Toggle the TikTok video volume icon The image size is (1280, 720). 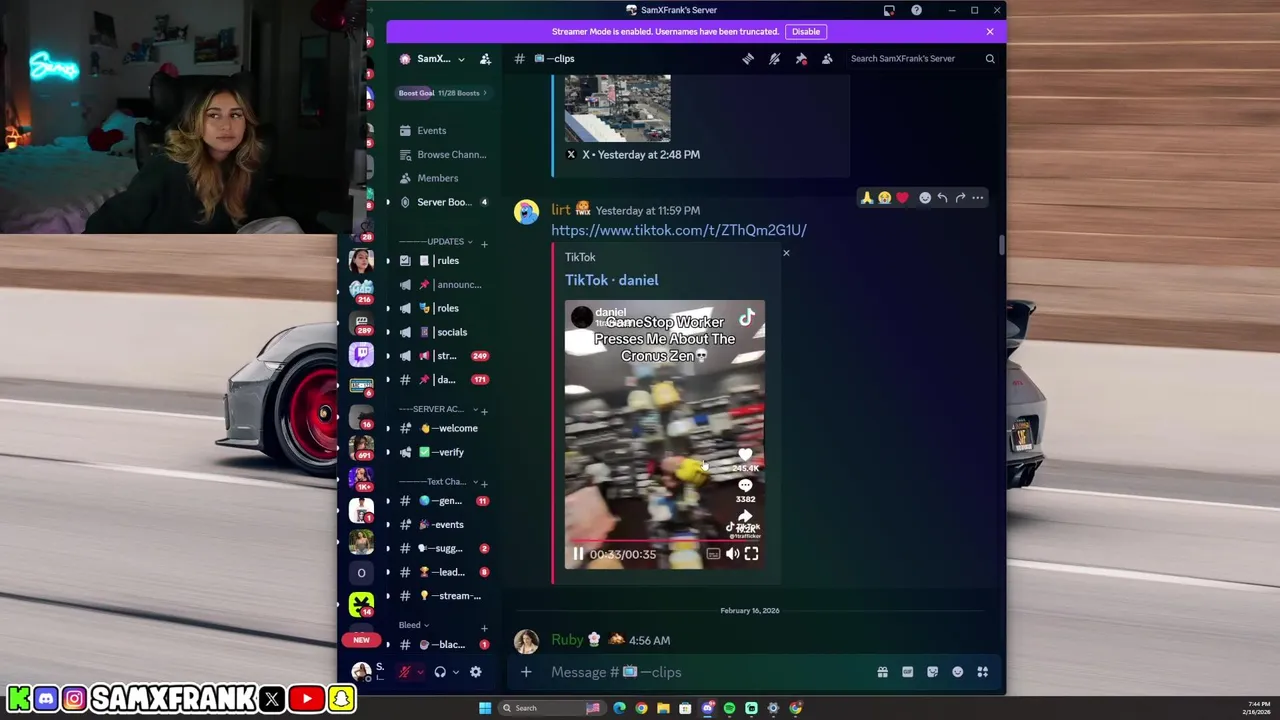click(x=732, y=554)
